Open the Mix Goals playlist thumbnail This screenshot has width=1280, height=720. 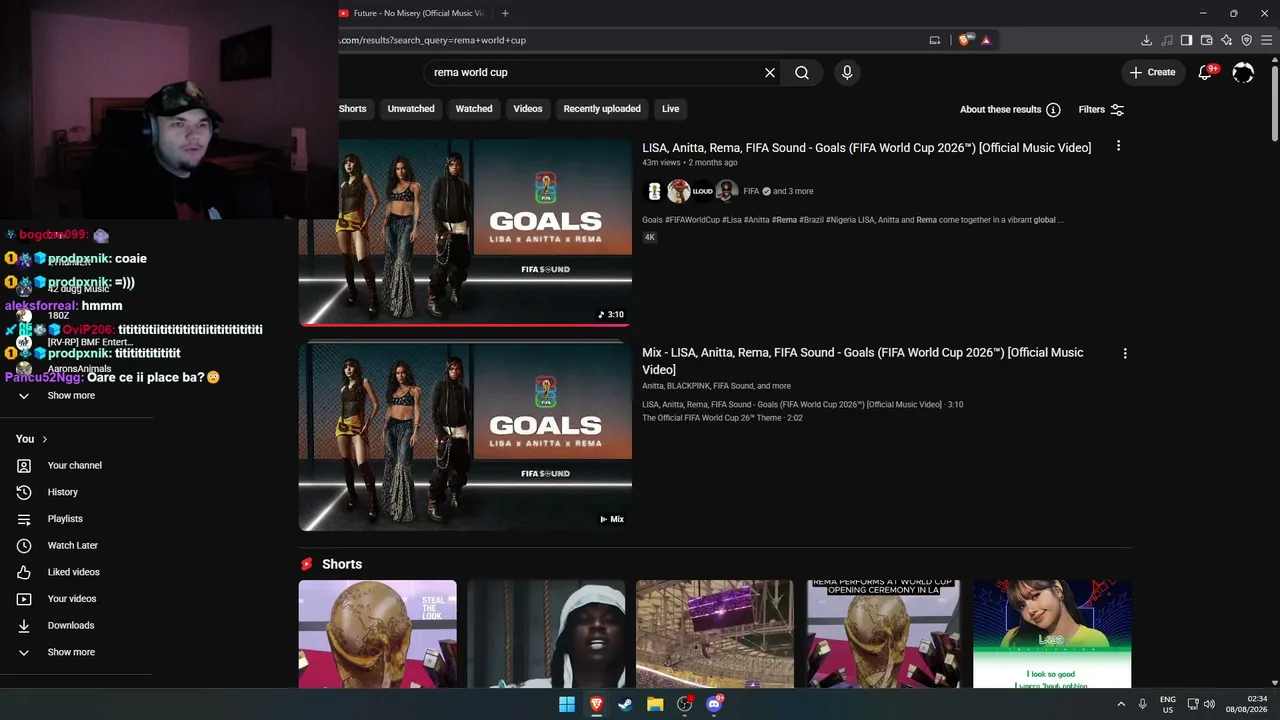coord(465,437)
